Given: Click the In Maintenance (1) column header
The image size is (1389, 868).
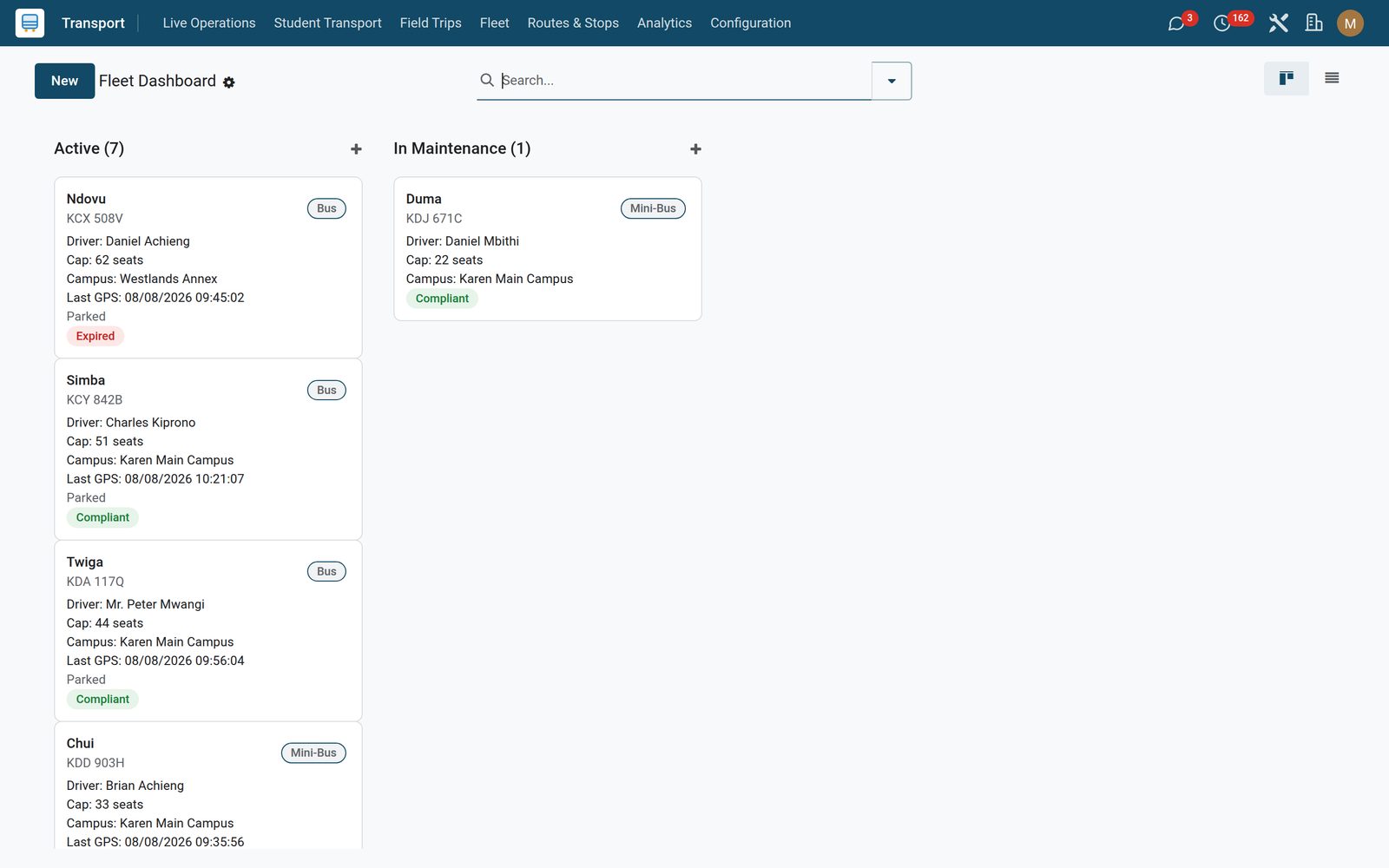Looking at the screenshot, I should [x=462, y=148].
